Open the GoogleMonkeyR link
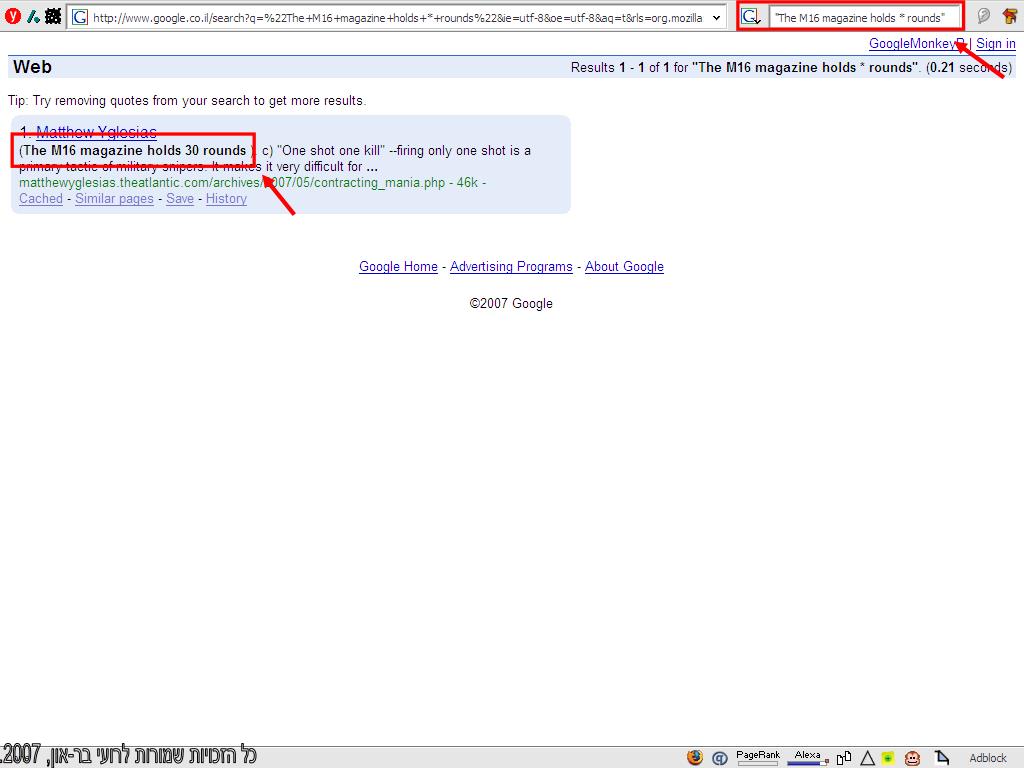Screen dimensions: 1024x768 [x=916, y=44]
